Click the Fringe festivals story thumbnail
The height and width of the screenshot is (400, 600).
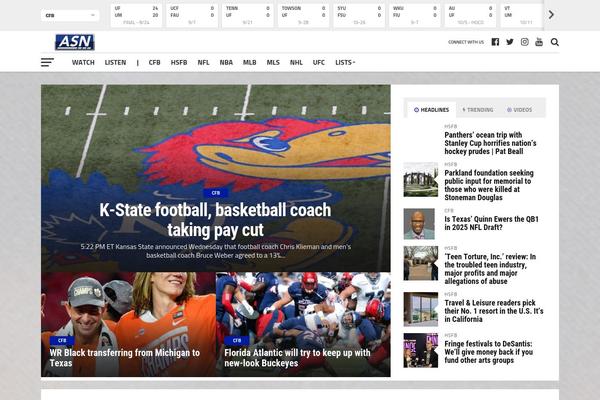(421, 350)
